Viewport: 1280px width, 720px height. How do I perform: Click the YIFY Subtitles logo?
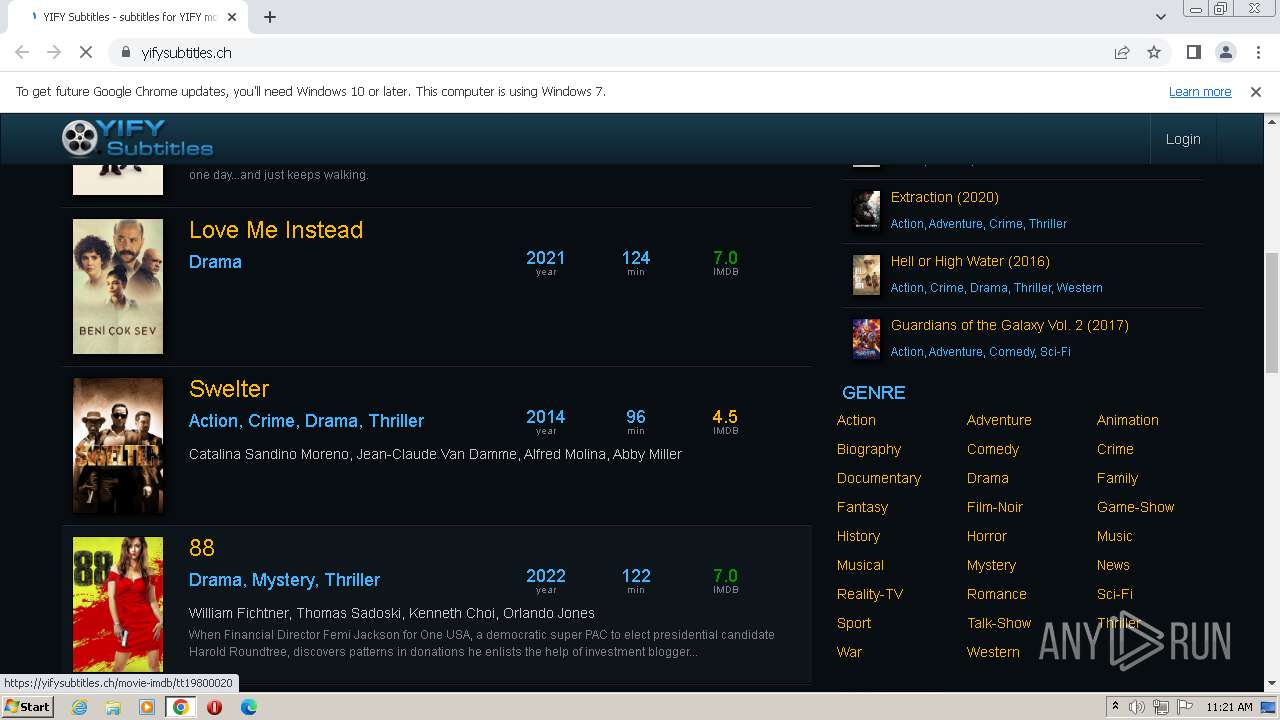coord(137,138)
